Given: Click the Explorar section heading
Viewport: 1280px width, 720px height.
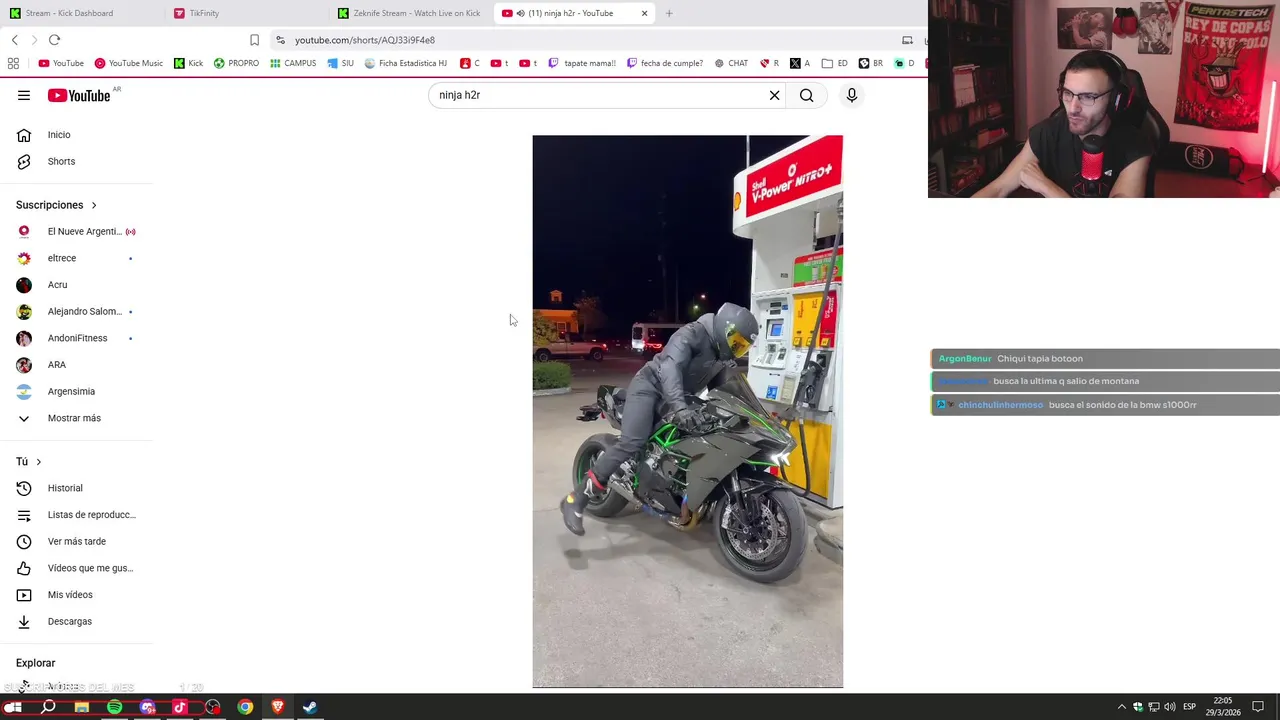Looking at the screenshot, I should (36, 663).
